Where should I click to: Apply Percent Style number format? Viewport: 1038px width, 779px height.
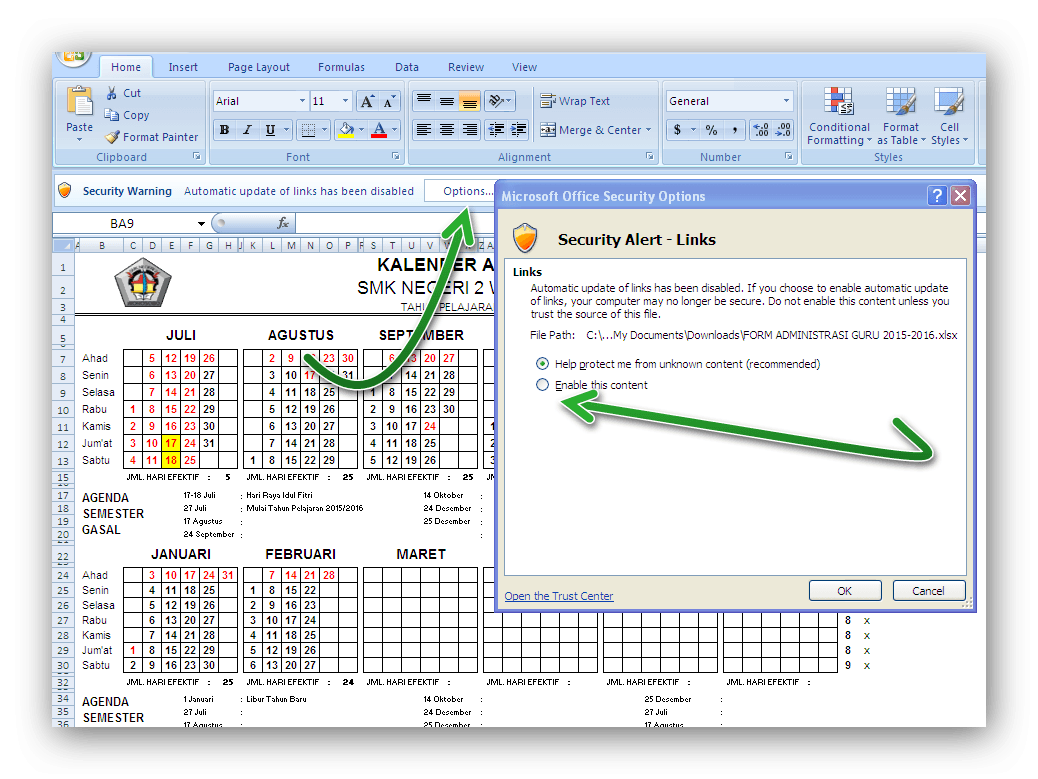tap(711, 130)
